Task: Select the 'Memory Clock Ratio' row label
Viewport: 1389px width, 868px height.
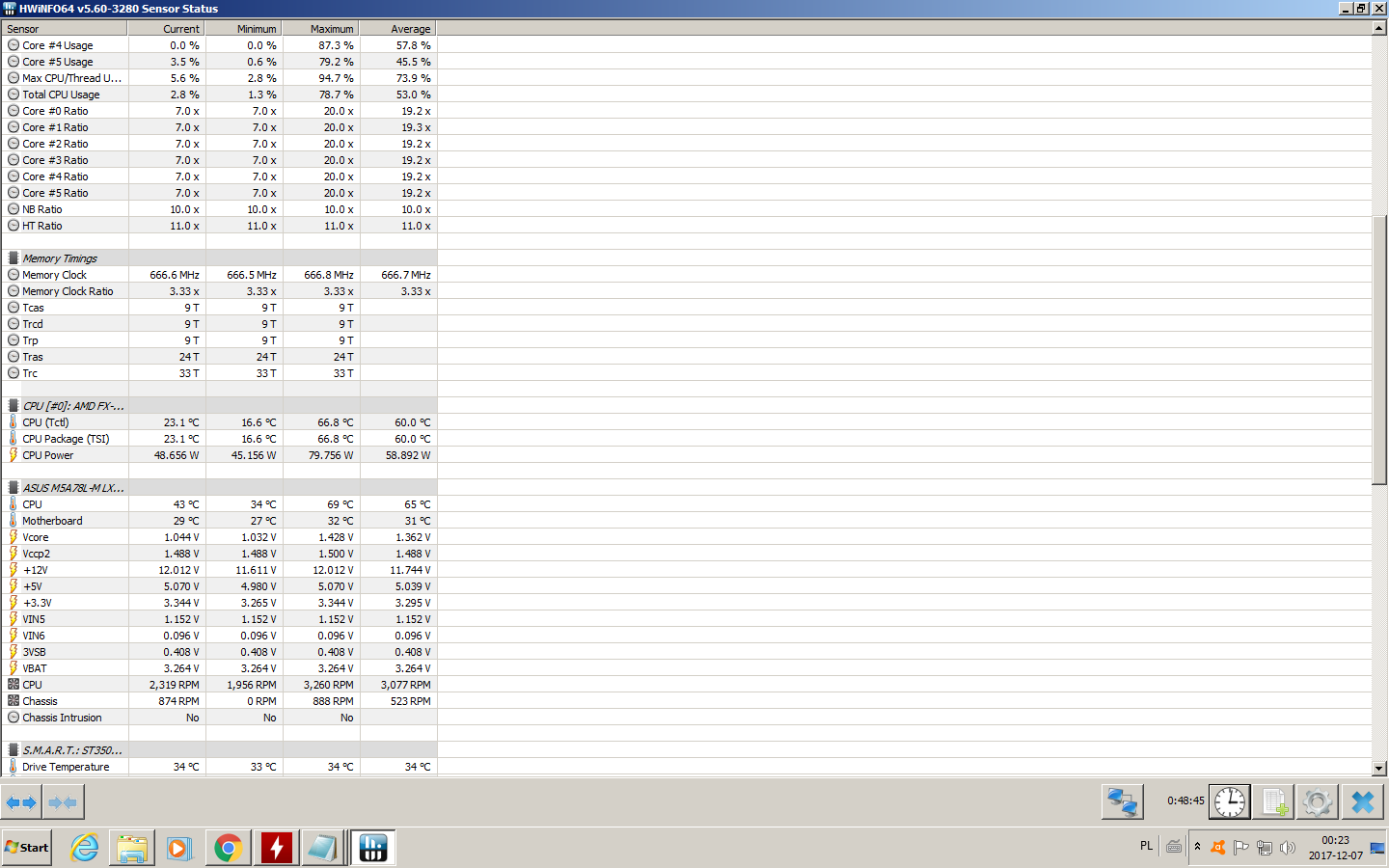Action: coord(68,291)
